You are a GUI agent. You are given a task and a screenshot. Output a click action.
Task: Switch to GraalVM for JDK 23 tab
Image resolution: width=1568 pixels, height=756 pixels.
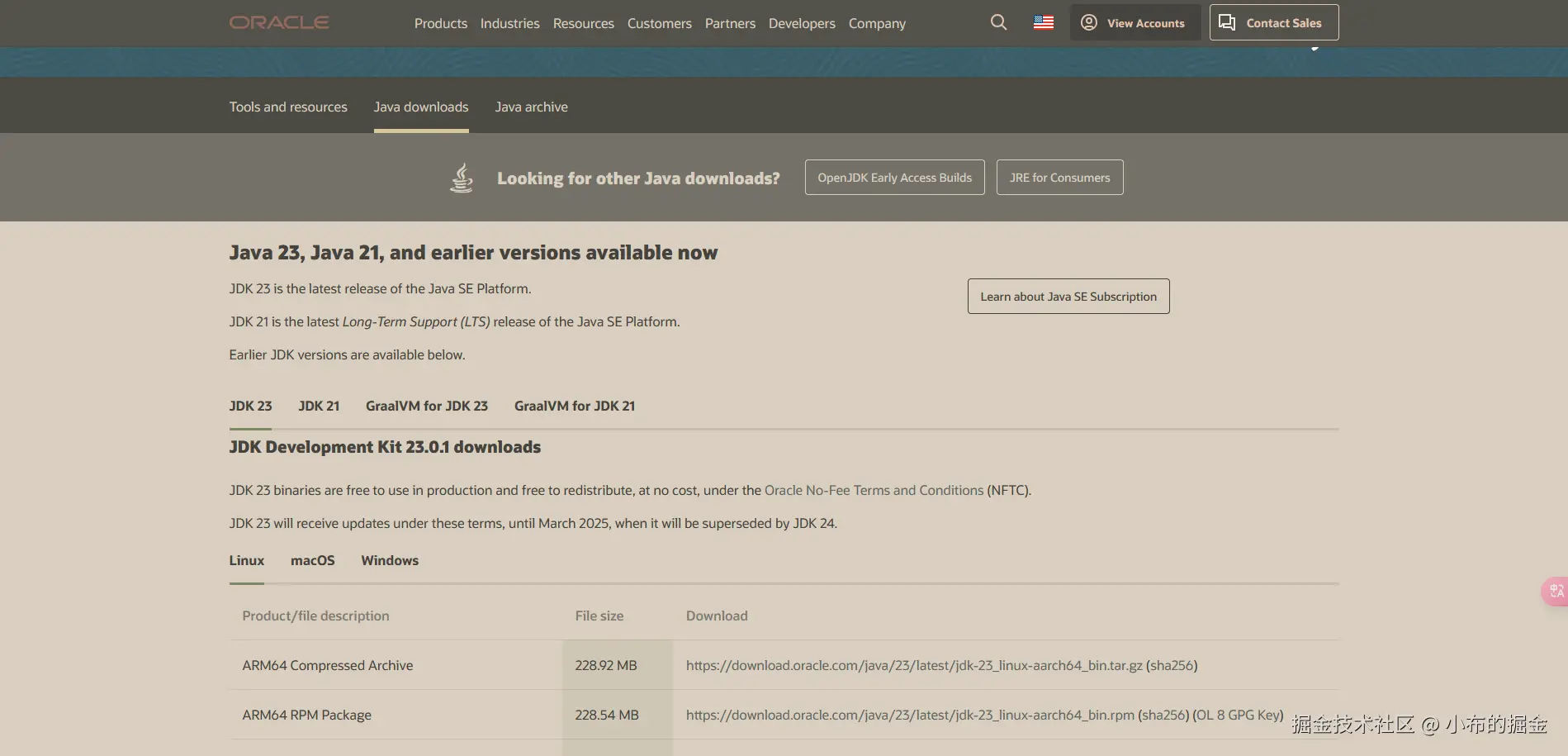(426, 406)
